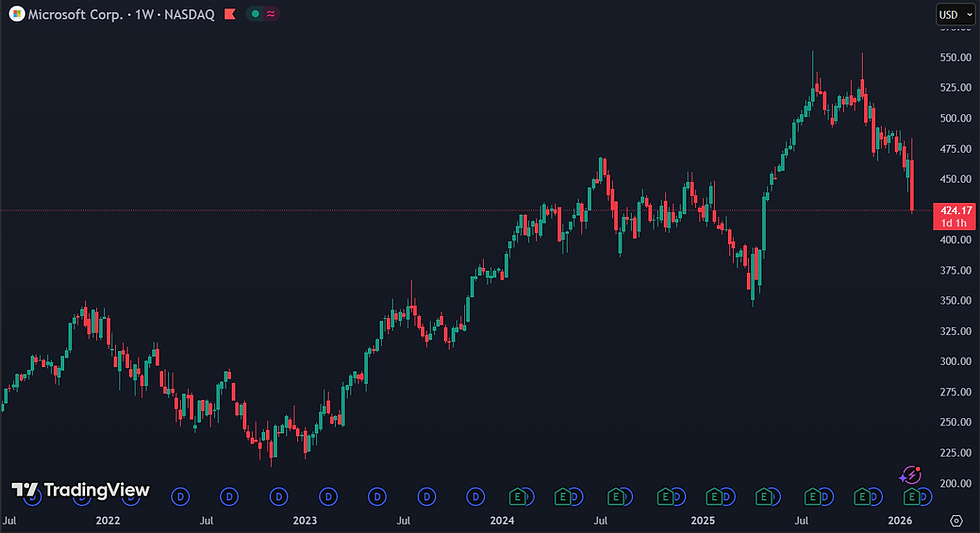Click the red flag symbol marker
980x533 pixels.
click(230, 14)
